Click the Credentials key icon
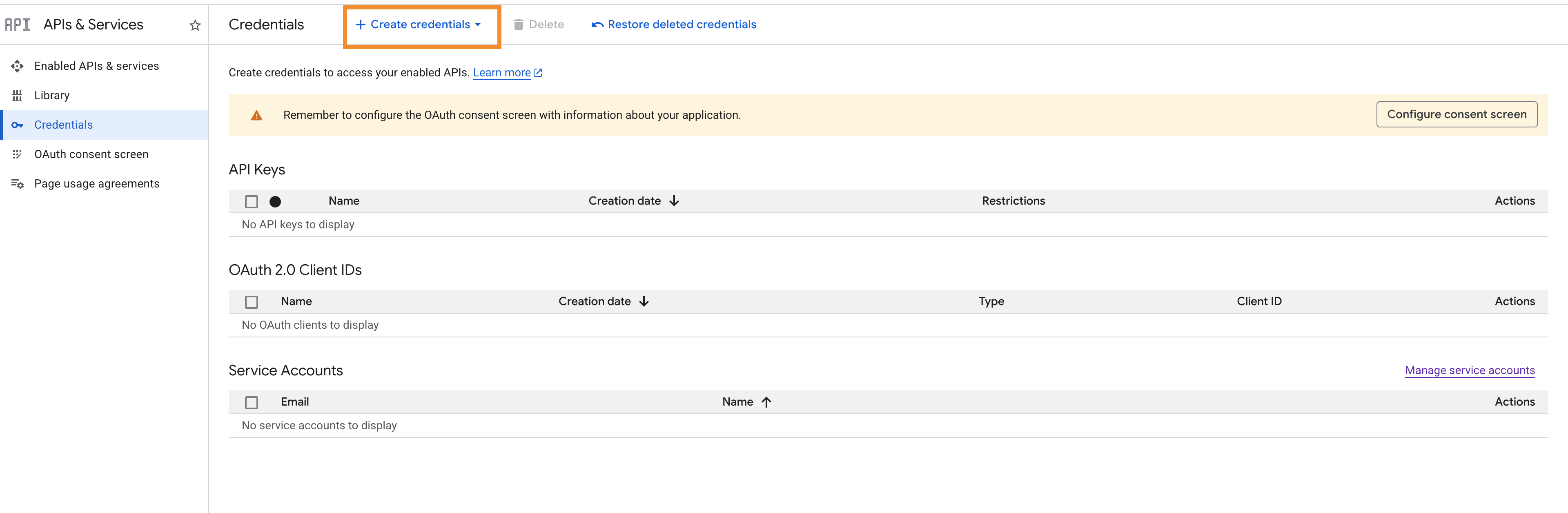The height and width of the screenshot is (513, 1568). pyautogui.click(x=17, y=125)
